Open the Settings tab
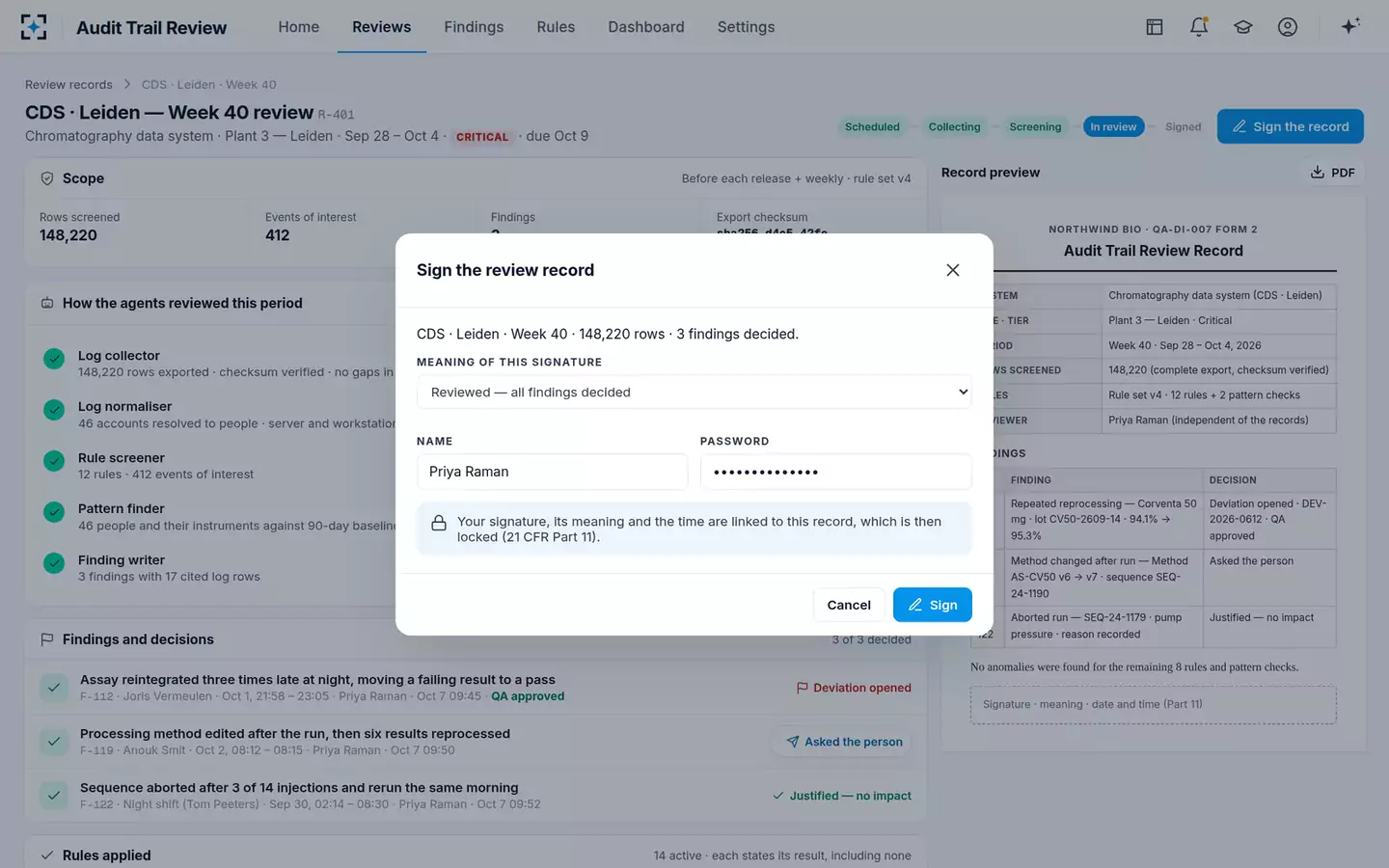This screenshot has height=868, width=1389. (x=747, y=27)
